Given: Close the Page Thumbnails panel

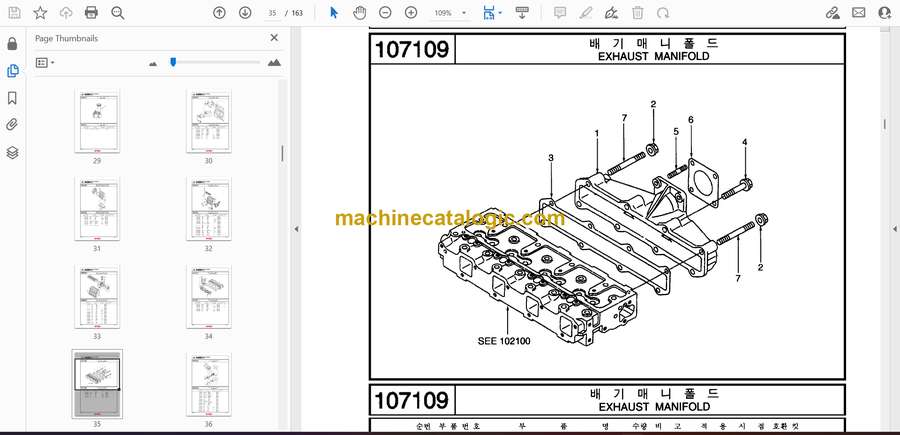Looking at the screenshot, I should 274,38.
